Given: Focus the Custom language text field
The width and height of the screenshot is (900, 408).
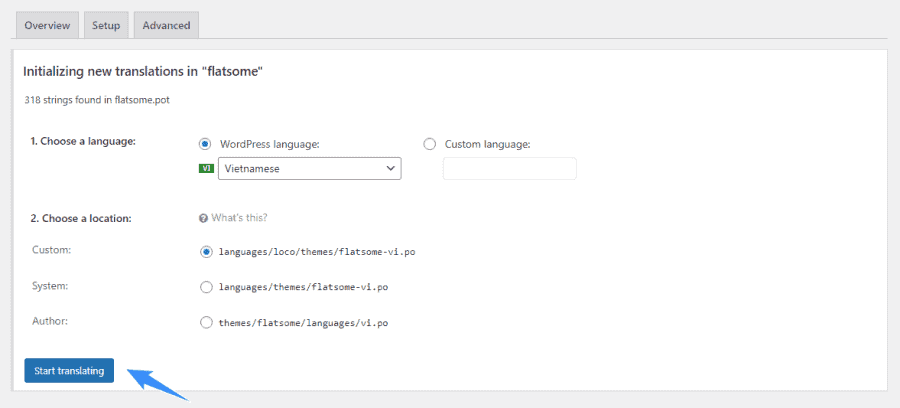Looking at the screenshot, I should [x=509, y=169].
